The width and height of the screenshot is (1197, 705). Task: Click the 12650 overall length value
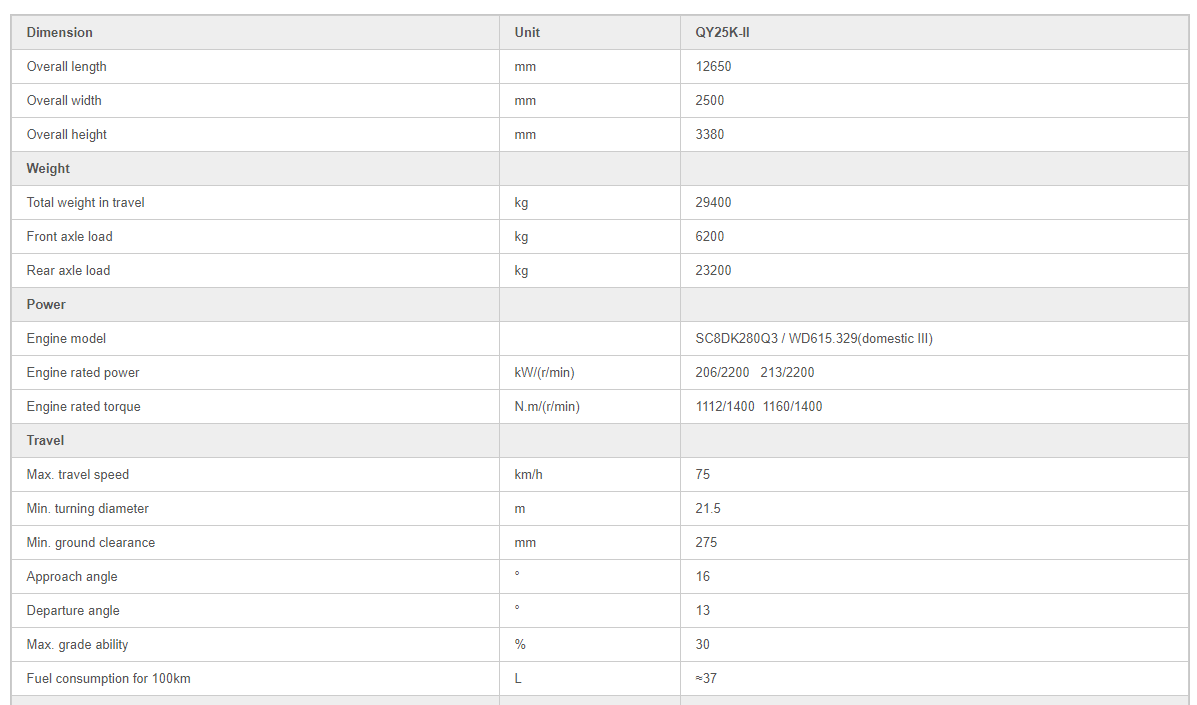tap(713, 66)
